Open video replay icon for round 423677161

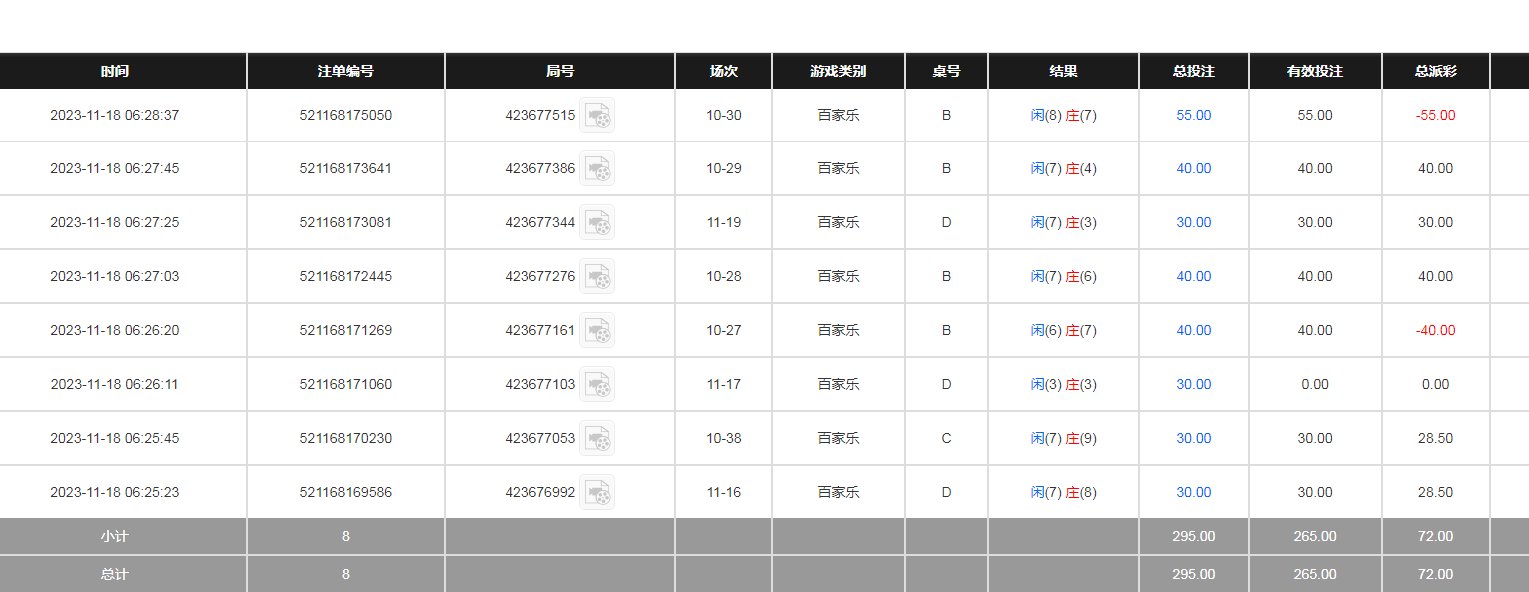pos(597,331)
